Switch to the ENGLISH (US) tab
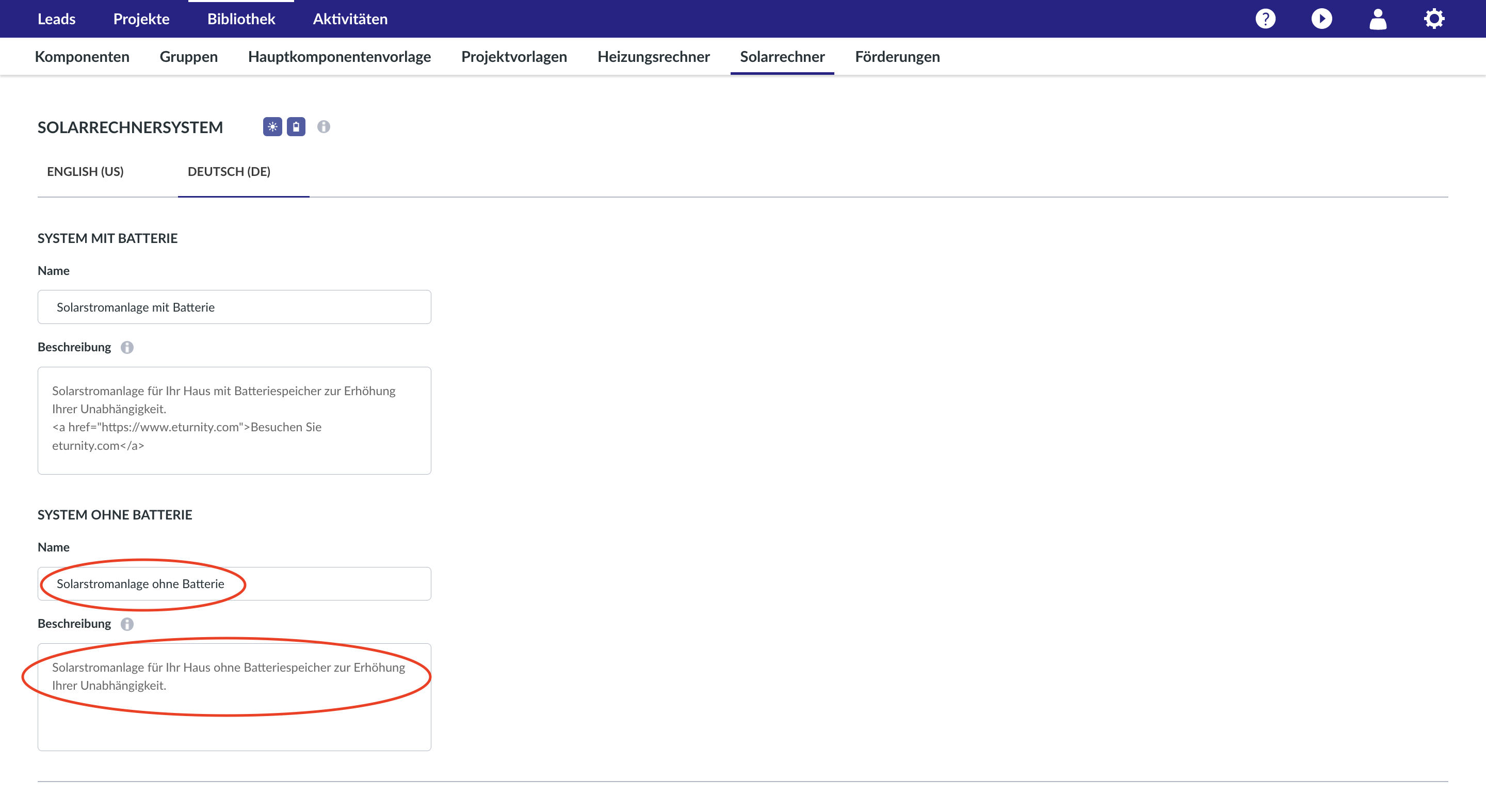This screenshot has height=812, width=1486. [x=85, y=172]
